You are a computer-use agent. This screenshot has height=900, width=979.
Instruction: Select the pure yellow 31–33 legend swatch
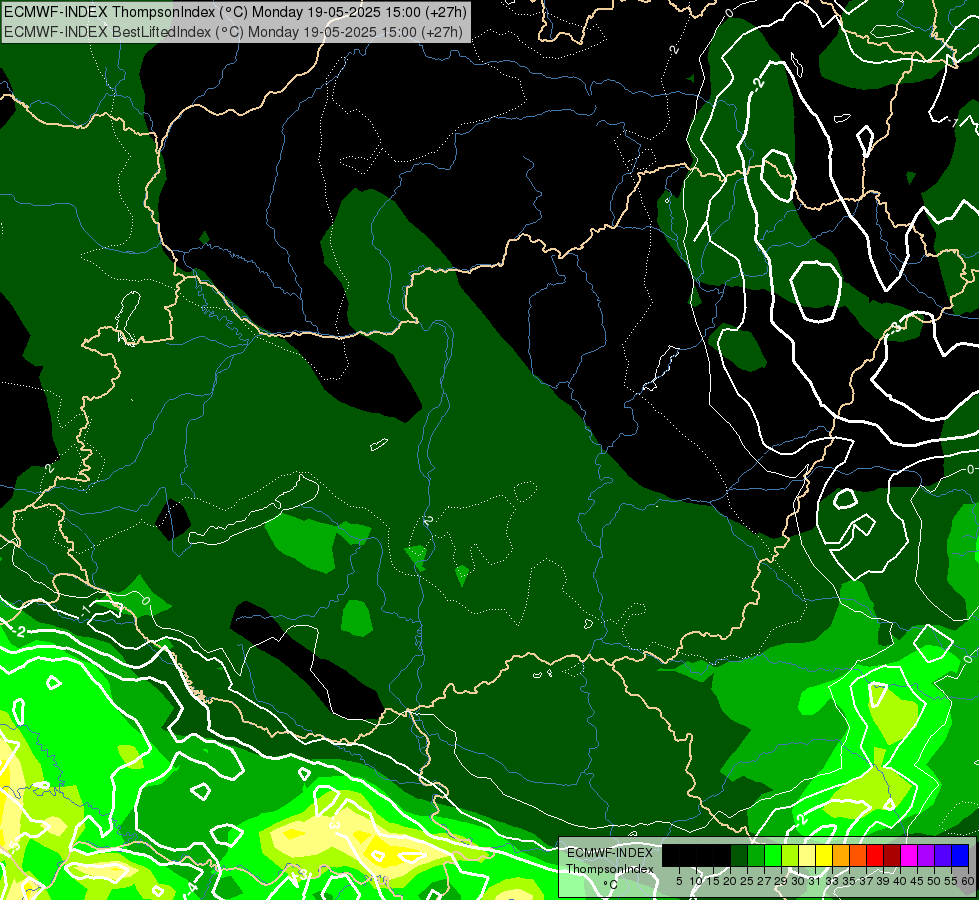tap(824, 855)
